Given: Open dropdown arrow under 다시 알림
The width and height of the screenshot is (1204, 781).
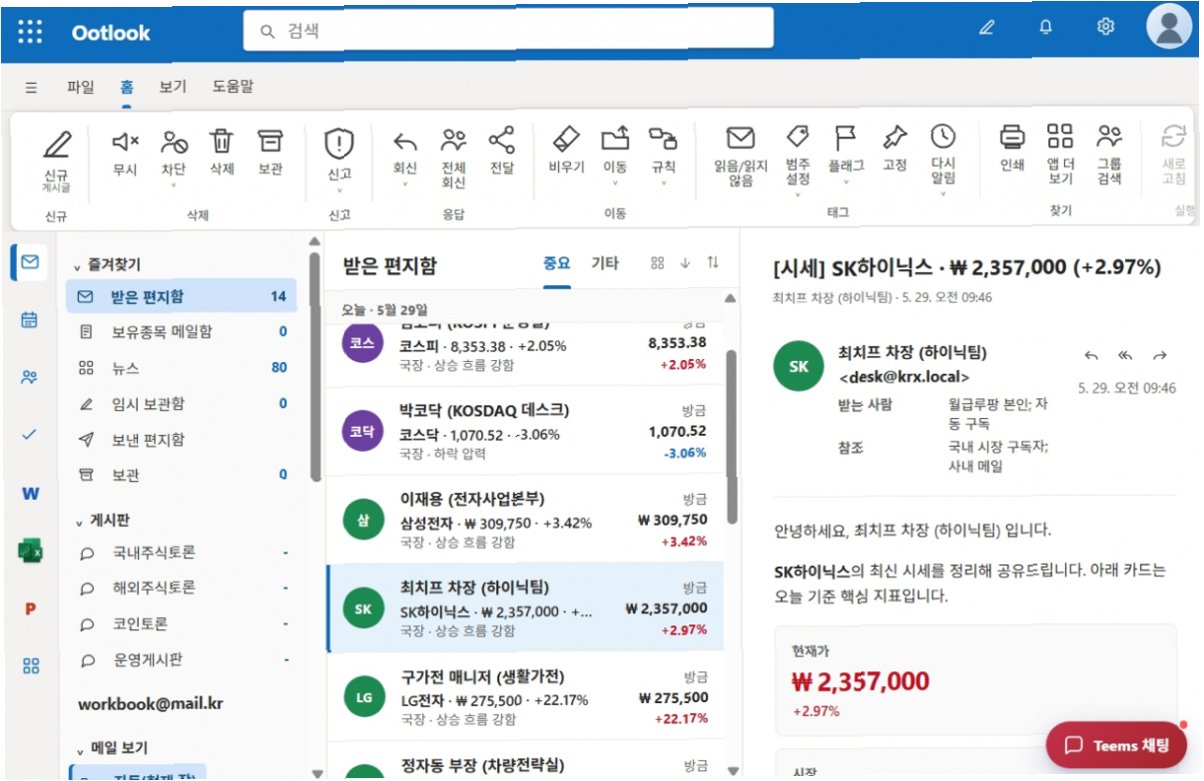Looking at the screenshot, I should point(943,193).
